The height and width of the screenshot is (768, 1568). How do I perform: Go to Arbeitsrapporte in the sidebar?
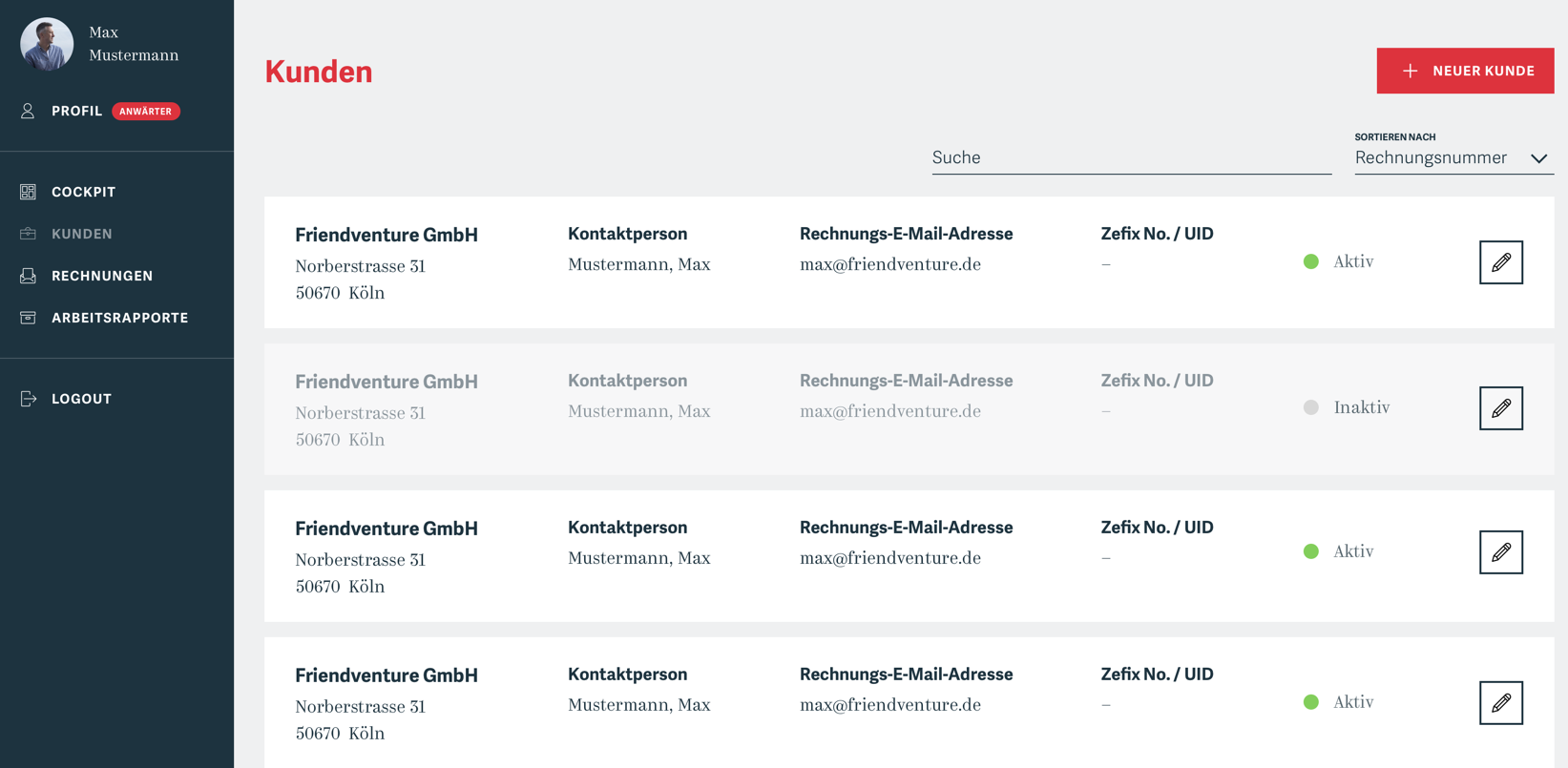click(x=119, y=318)
